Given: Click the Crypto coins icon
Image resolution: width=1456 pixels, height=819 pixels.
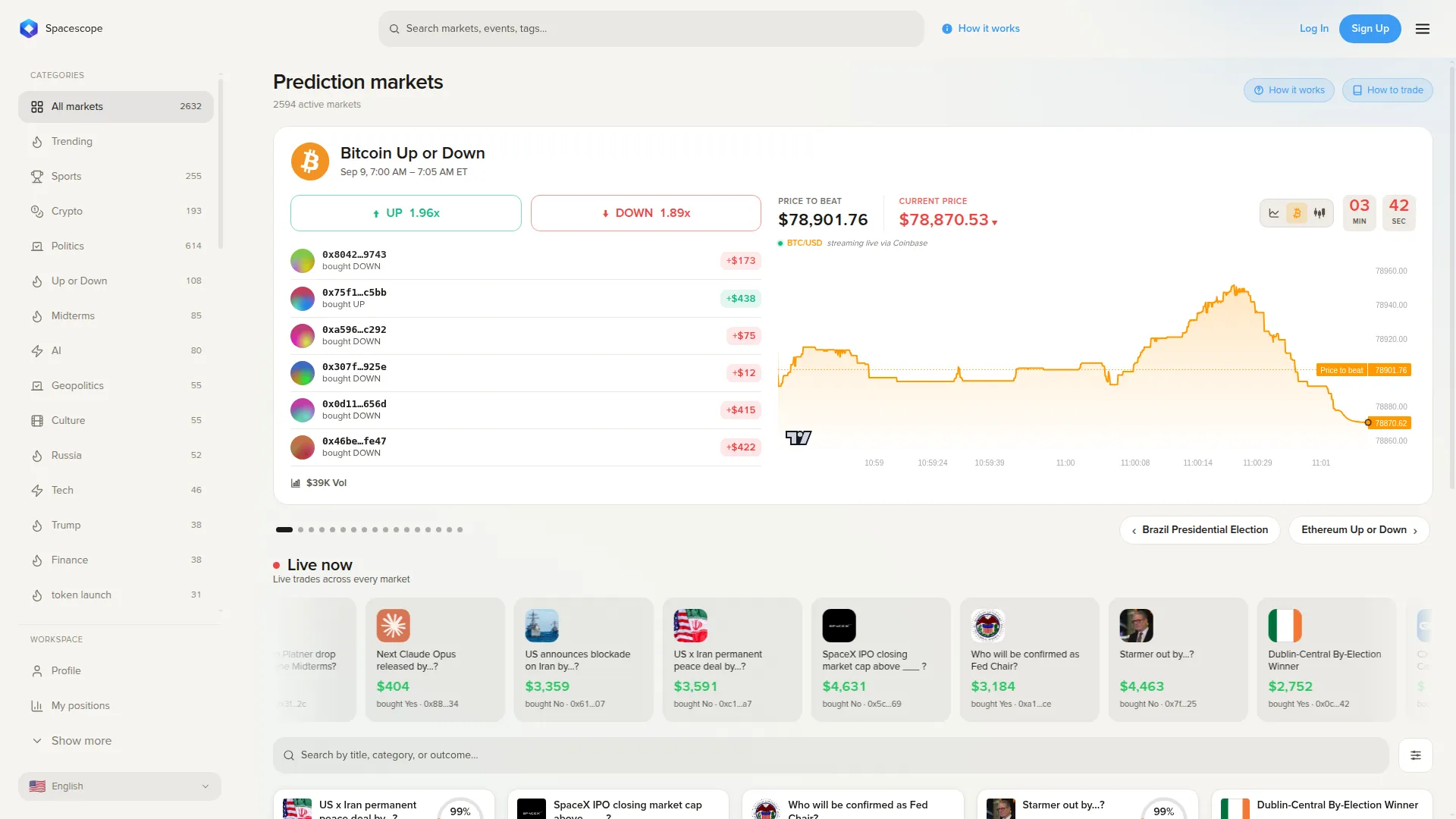Looking at the screenshot, I should coord(37,212).
